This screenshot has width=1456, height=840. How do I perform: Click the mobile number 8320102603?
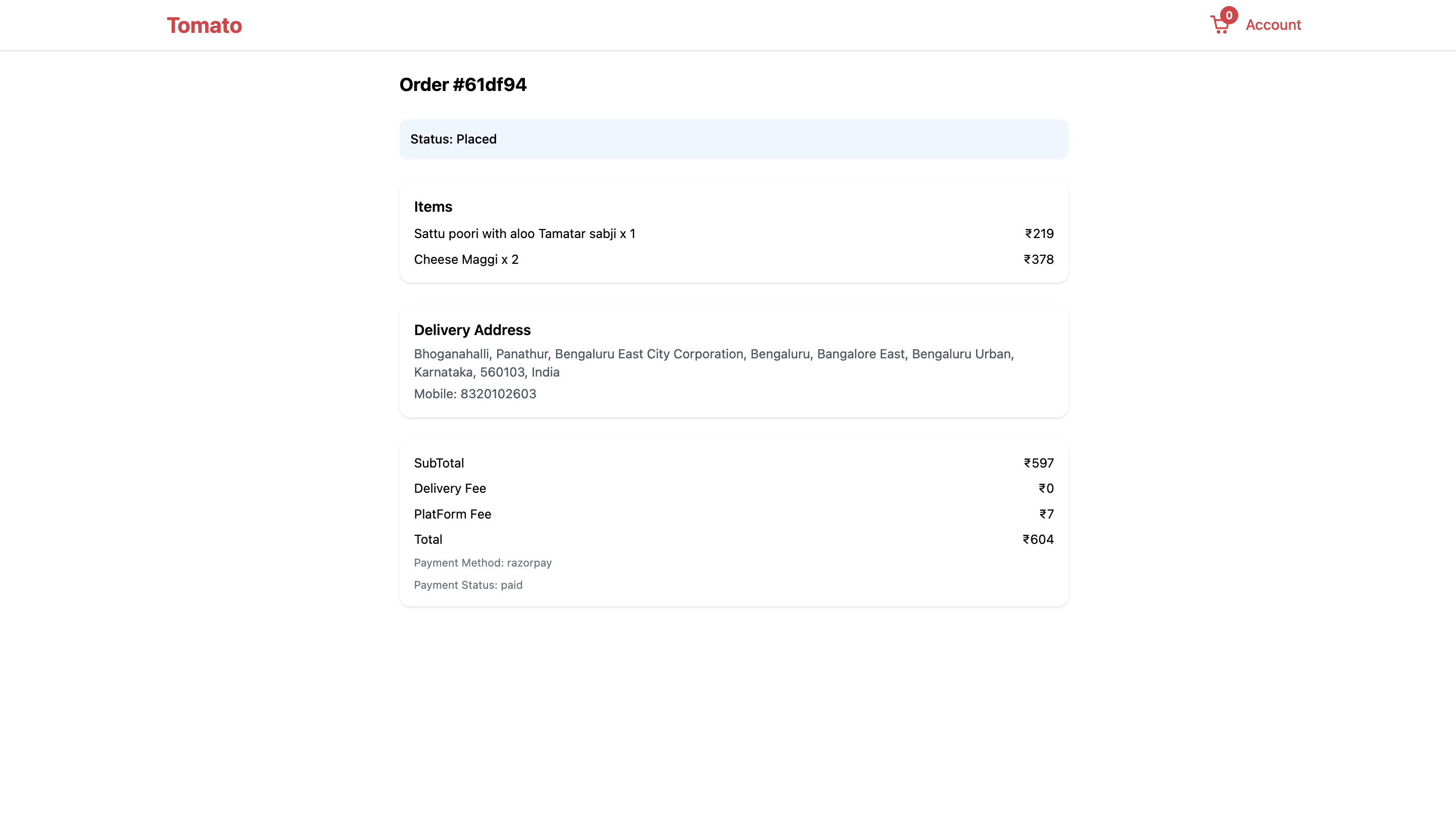click(x=498, y=394)
